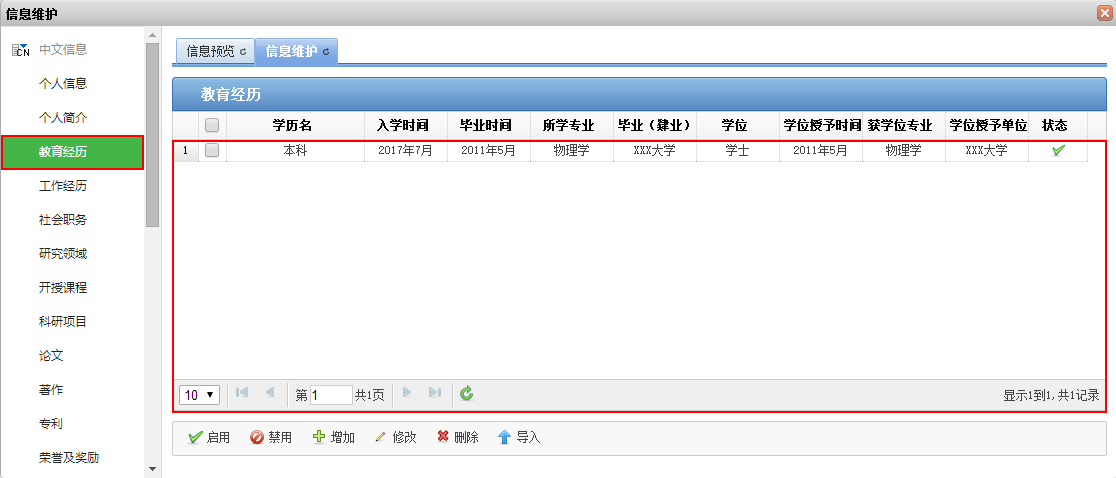
Task: Click the green checkmark status icon in row 1
Action: [x=1058, y=151]
